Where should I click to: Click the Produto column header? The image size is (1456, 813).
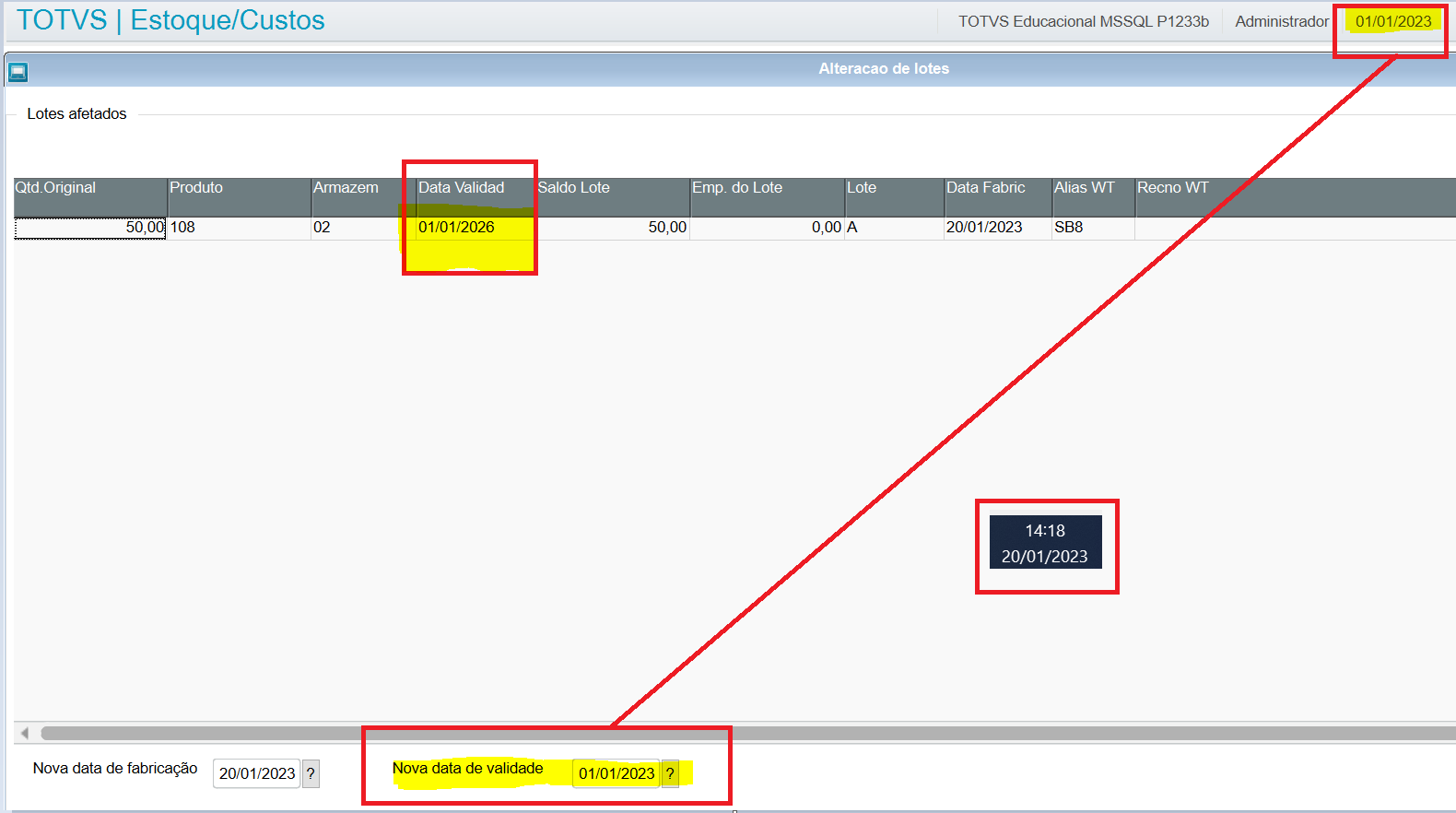pos(240,197)
